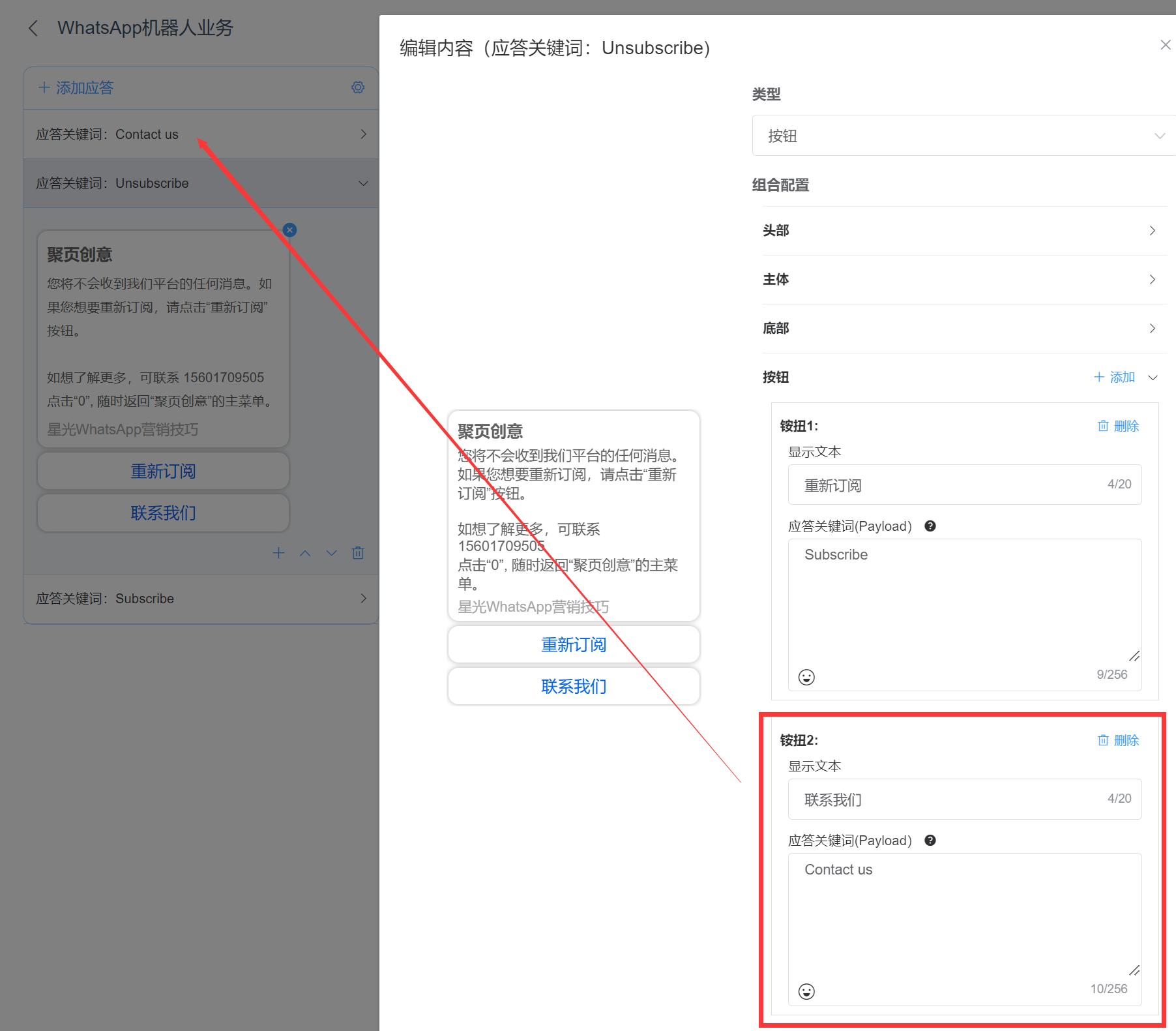Click 添加应答 to add a reply
Screen dimensions: 1176x1031
(76, 87)
